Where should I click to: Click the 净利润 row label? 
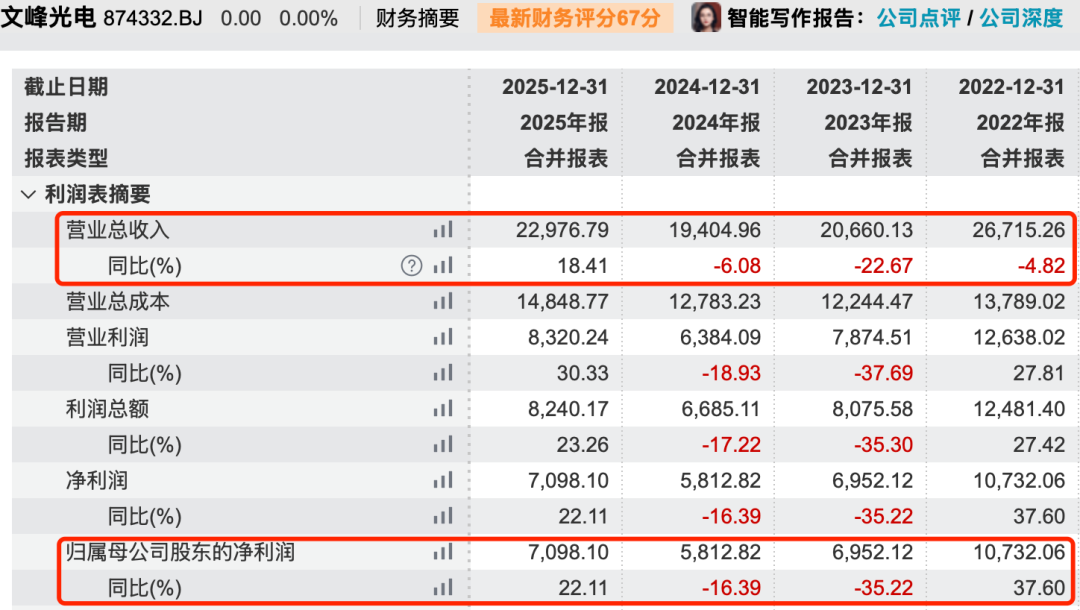tap(96, 481)
